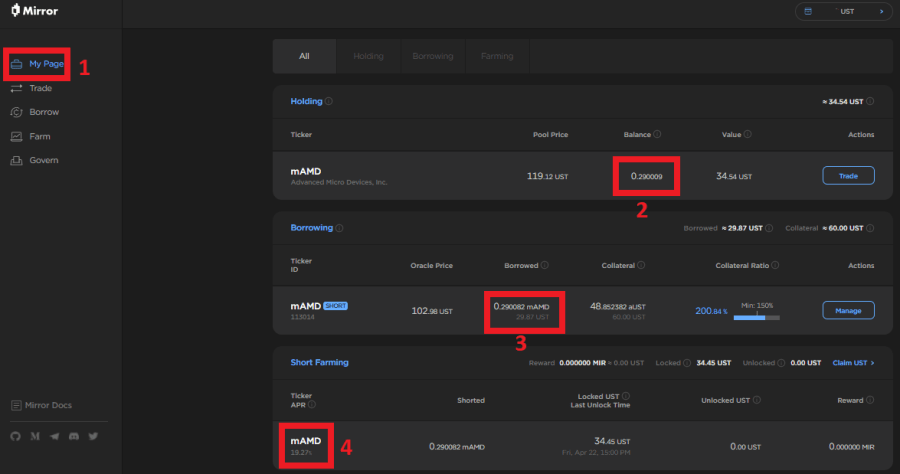900x474 pixels.
Task: Click collateral ratio 200.84%
Action: [x=712, y=311]
